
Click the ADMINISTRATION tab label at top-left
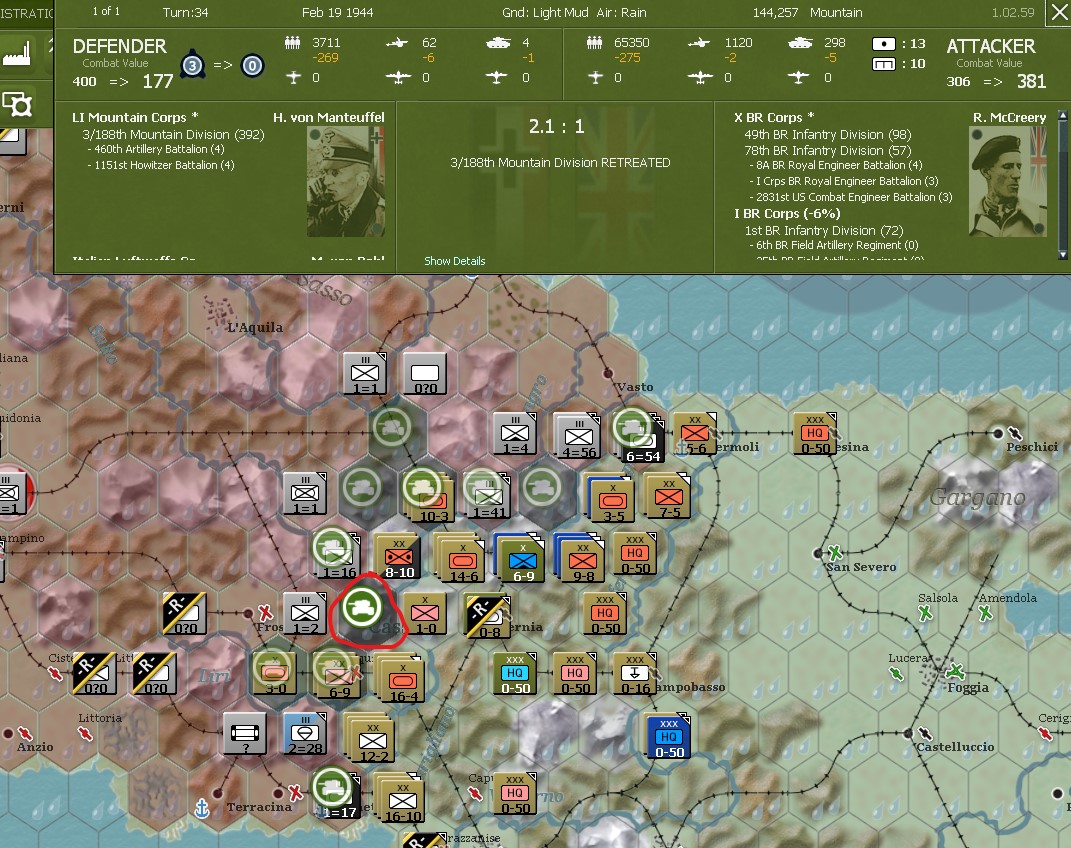(26, 13)
